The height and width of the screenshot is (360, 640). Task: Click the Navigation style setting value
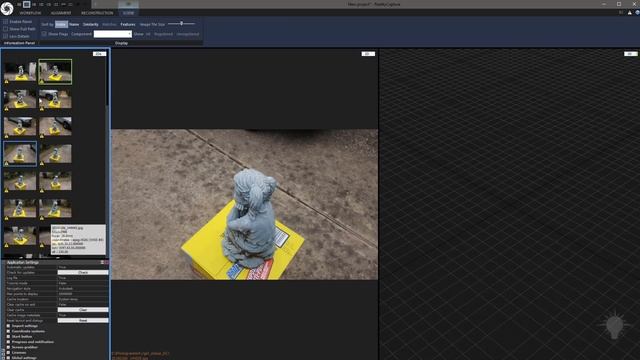point(83,289)
